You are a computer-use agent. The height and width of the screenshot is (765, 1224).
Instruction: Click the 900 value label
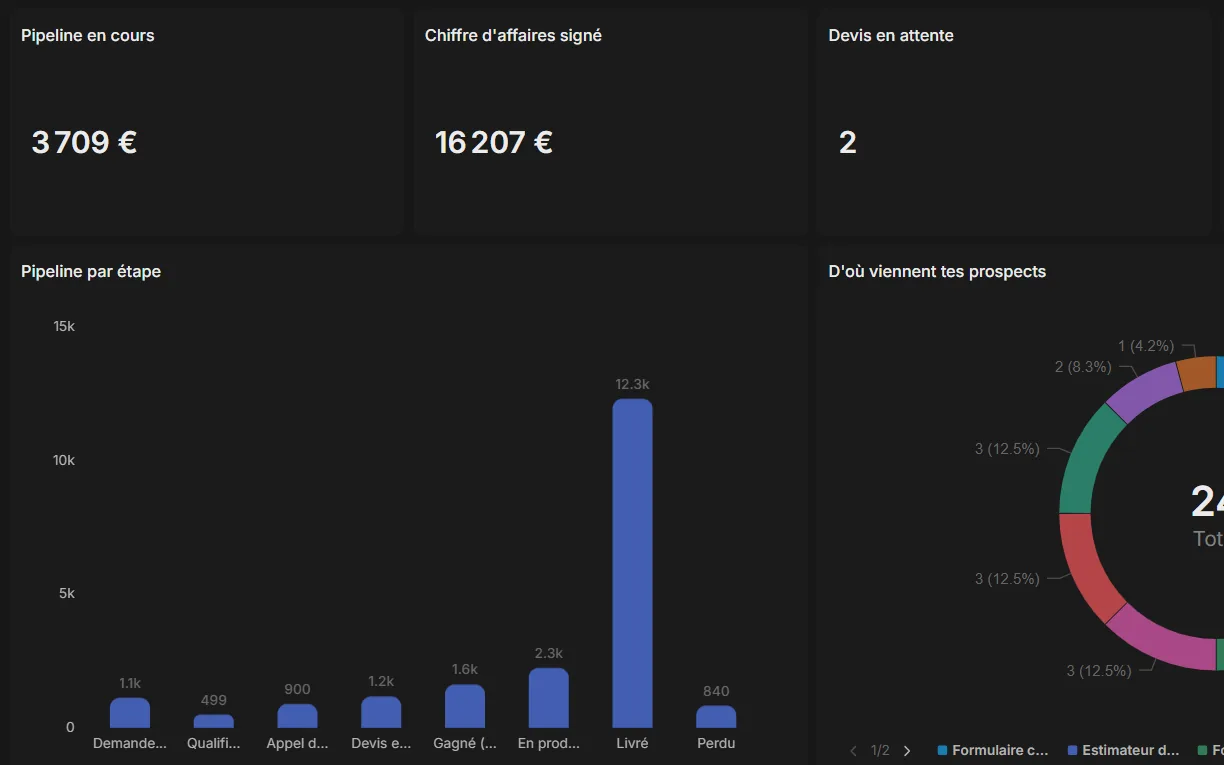pos(297,689)
